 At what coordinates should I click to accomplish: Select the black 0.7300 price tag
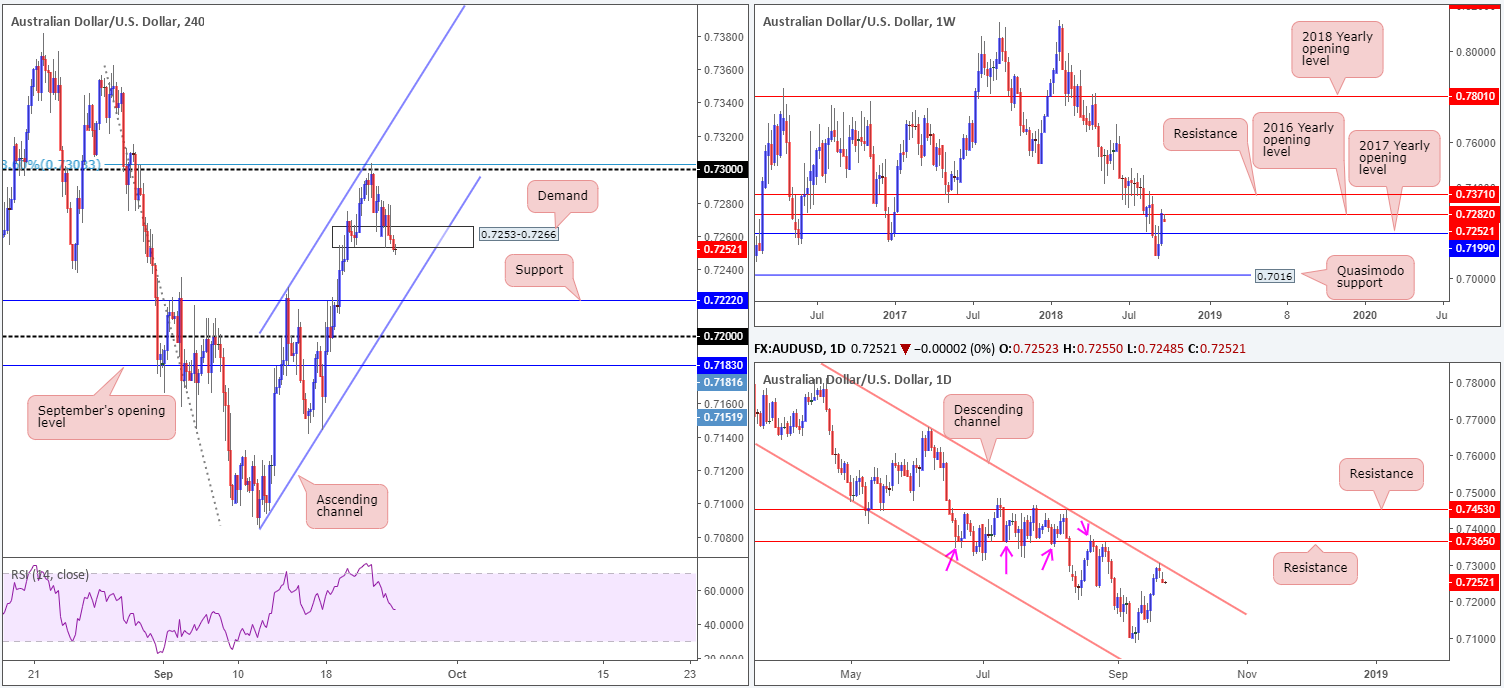[x=720, y=170]
